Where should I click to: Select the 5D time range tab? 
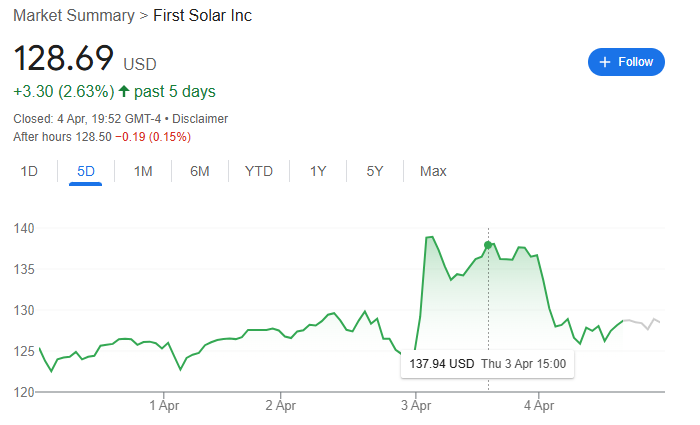point(86,171)
